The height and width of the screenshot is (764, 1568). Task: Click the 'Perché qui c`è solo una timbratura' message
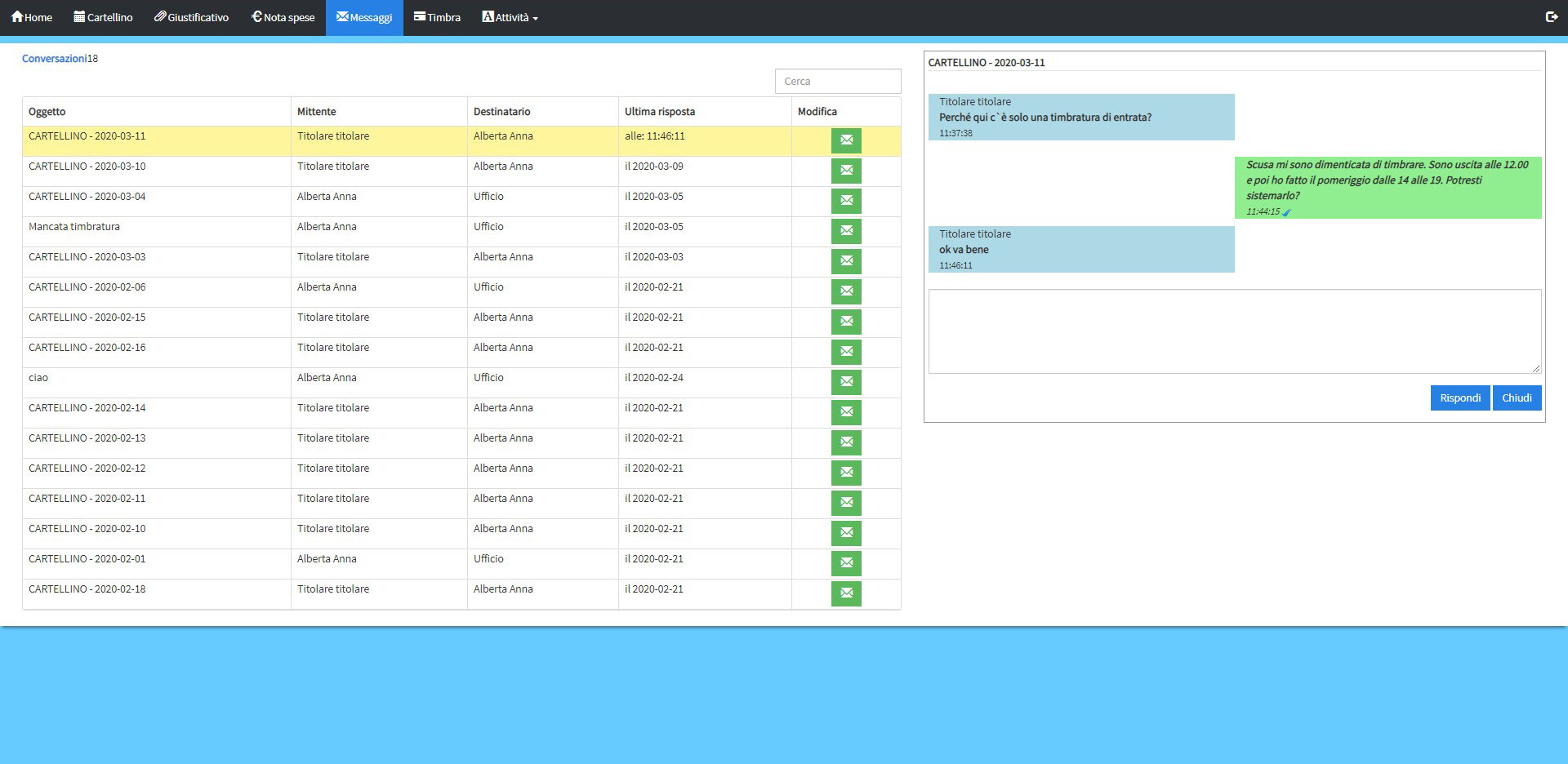1081,117
